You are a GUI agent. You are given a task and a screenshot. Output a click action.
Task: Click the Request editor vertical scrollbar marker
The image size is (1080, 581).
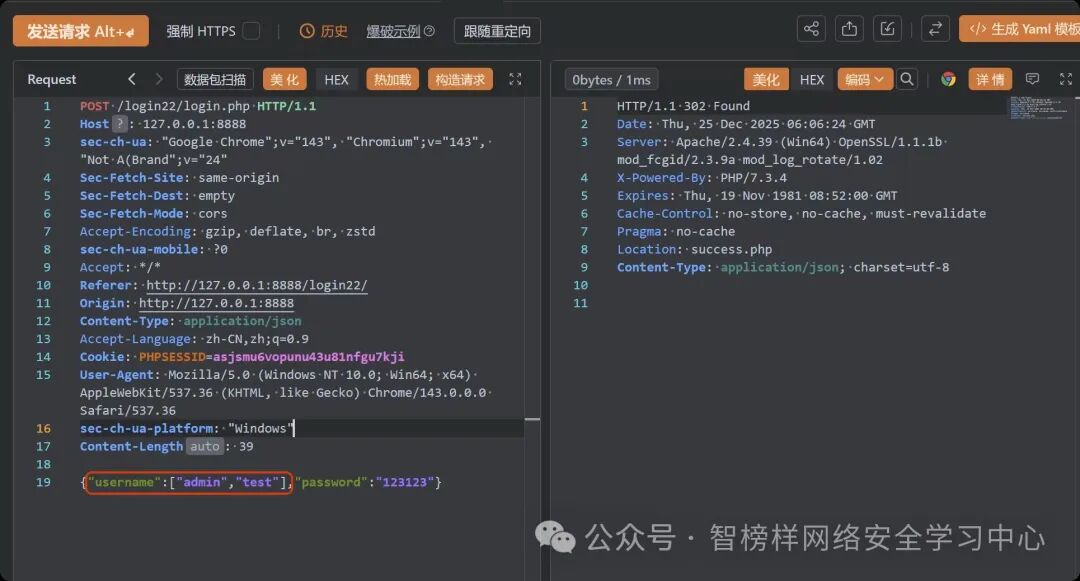[x=532, y=419]
